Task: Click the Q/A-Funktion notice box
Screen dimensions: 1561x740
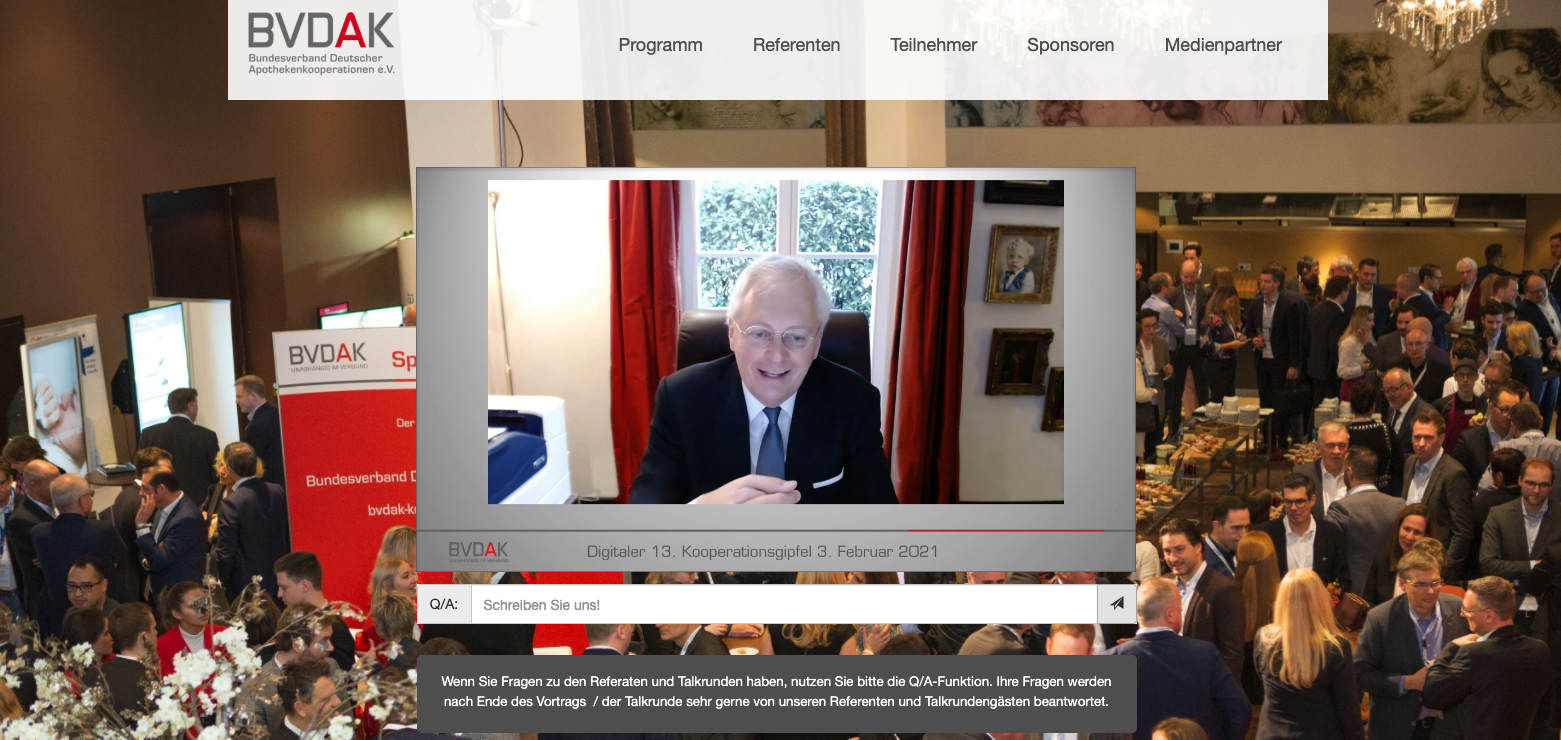Action: pyautogui.click(x=776, y=693)
